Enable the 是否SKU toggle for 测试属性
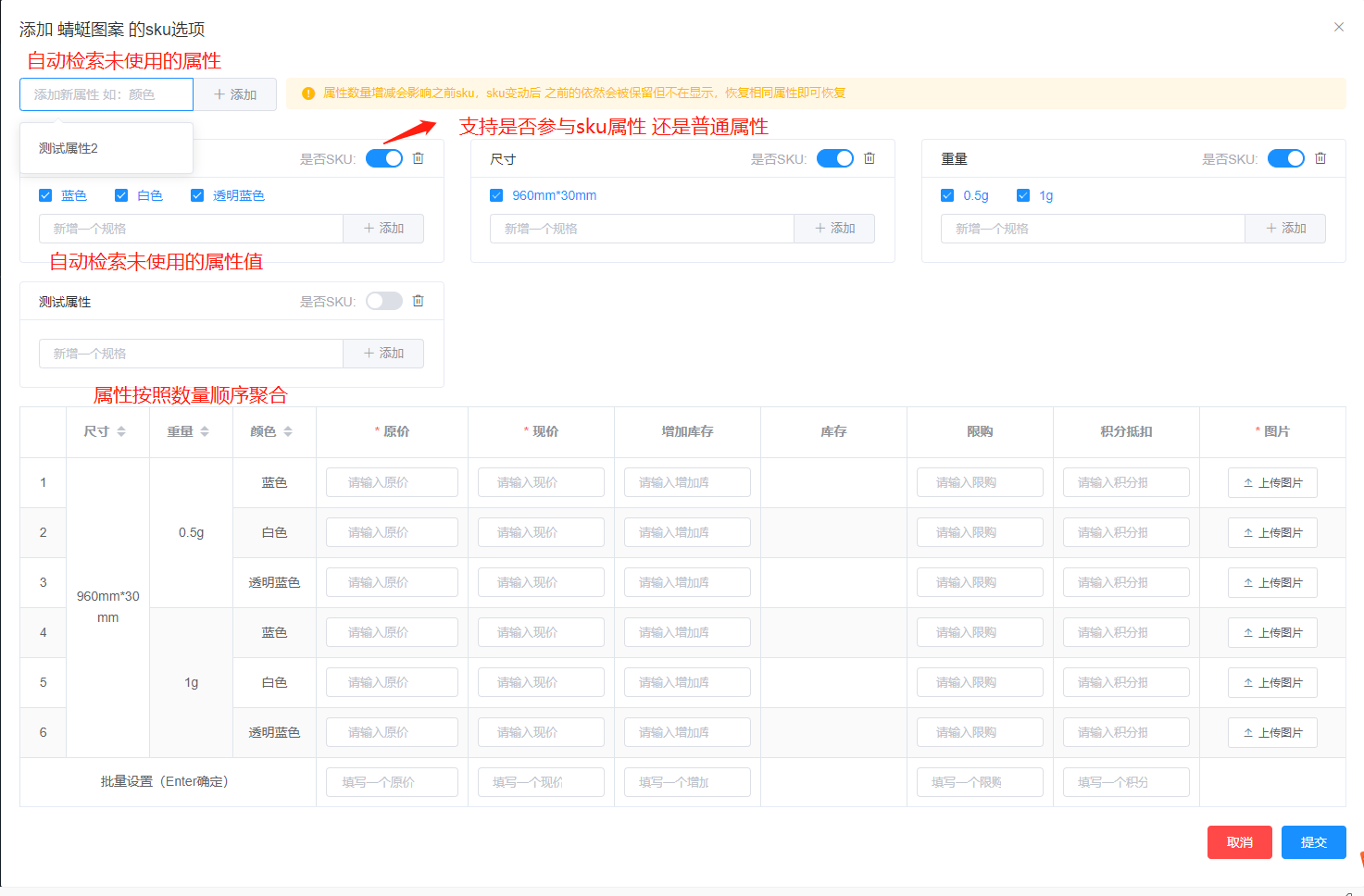This screenshot has width=1364, height=896. pyautogui.click(x=383, y=300)
